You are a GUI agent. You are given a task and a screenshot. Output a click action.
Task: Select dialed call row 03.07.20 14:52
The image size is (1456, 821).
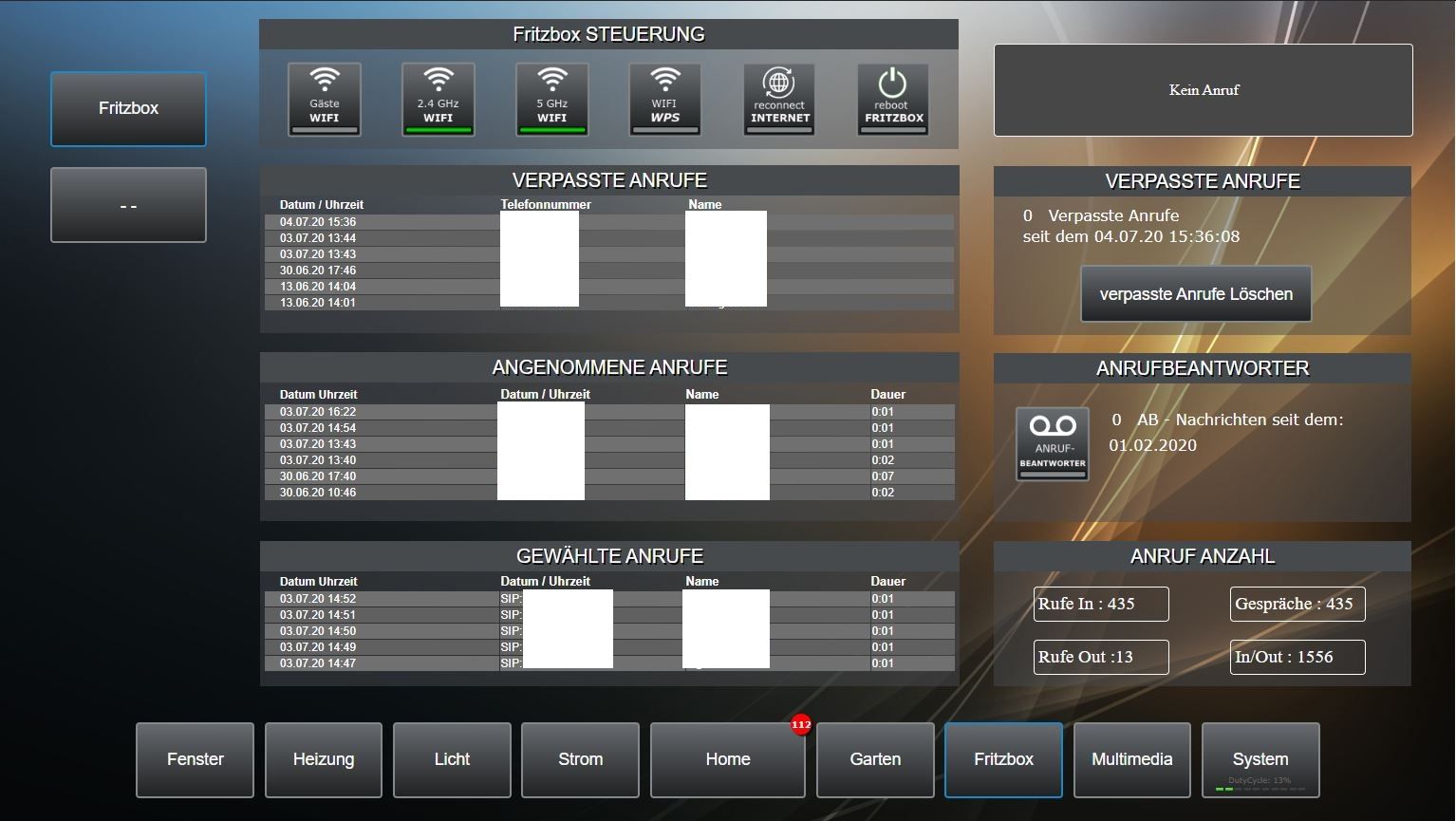(x=608, y=599)
